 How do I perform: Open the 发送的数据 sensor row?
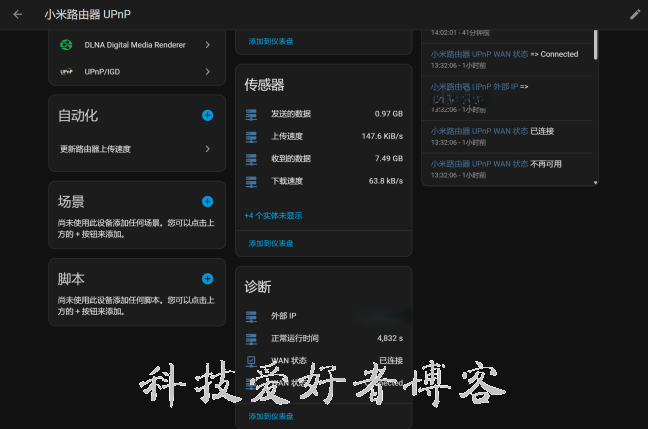pyautogui.click(x=324, y=114)
